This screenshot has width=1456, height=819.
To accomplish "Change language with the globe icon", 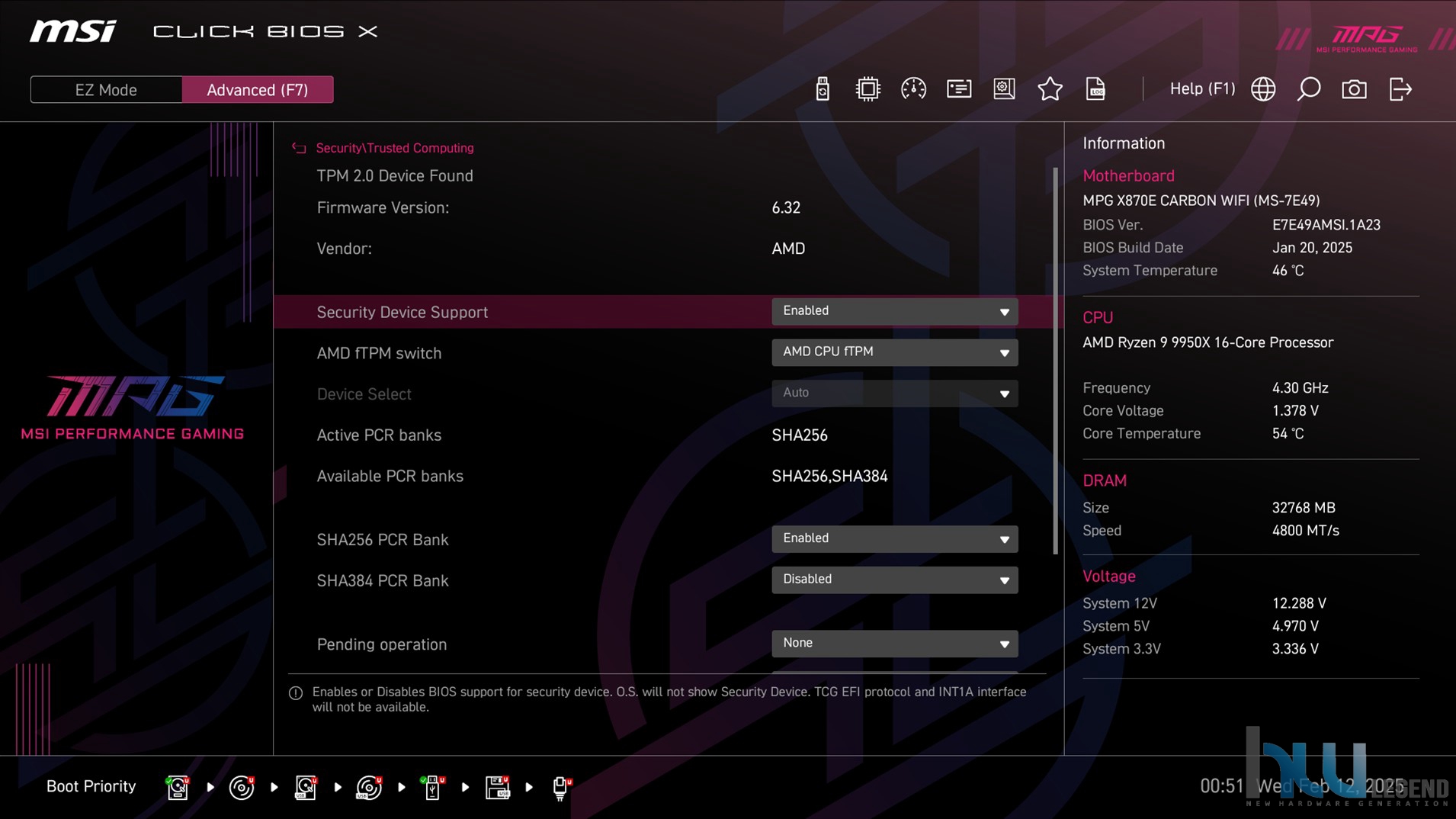I will click(x=1263, y=89).
